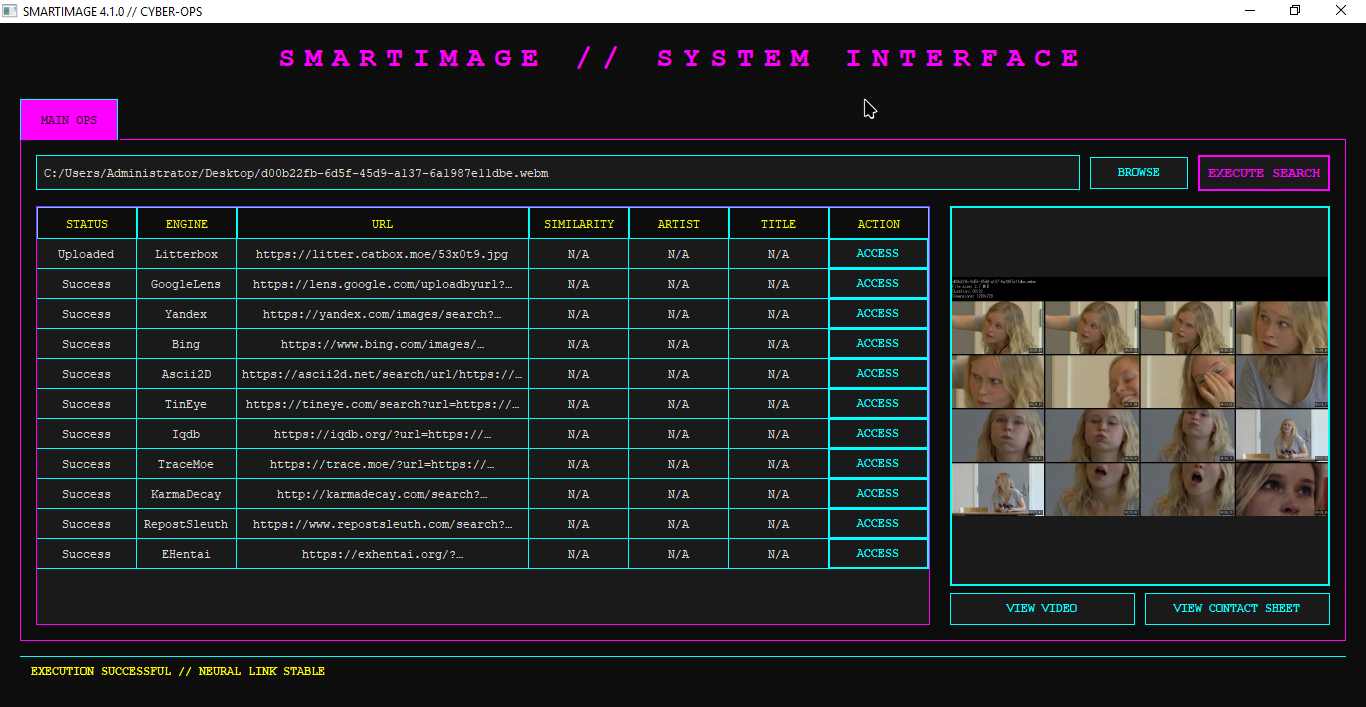
Task: Select the lens.google.com URL cell
Action: (x=383, y=284)
